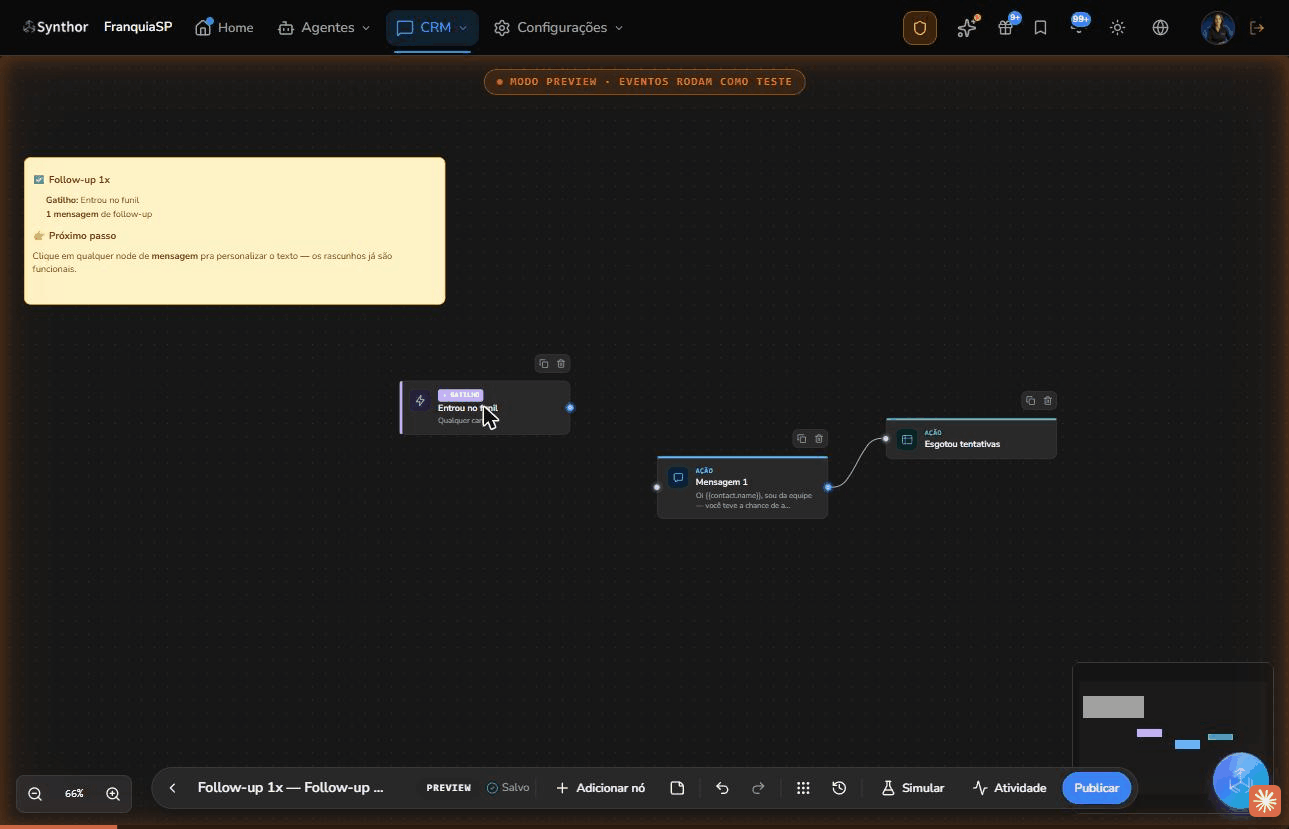1289x829 pixels.
Task: Go back with the left chevron
Action: point(172,788)
